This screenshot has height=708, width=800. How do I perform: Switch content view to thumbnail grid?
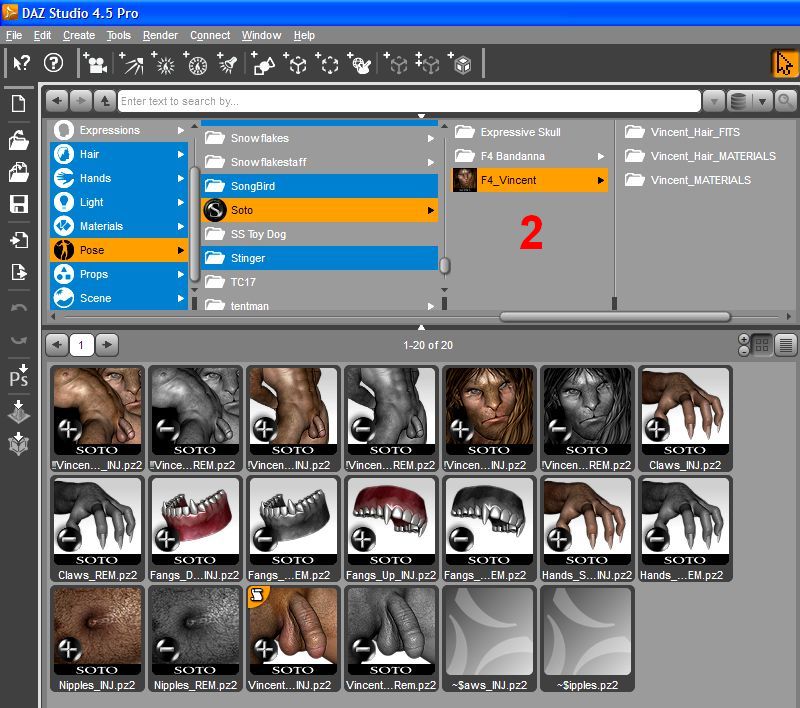tap(762, 345)
